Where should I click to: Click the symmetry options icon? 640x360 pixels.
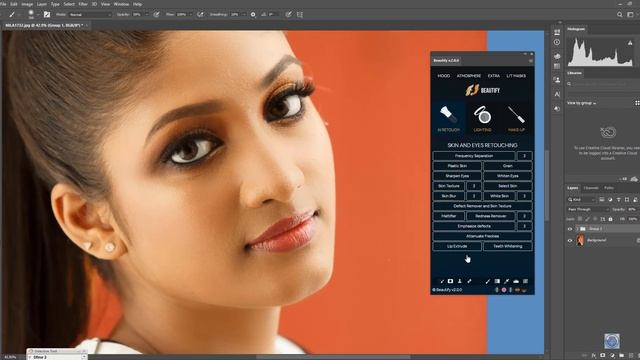coord(300,14)
